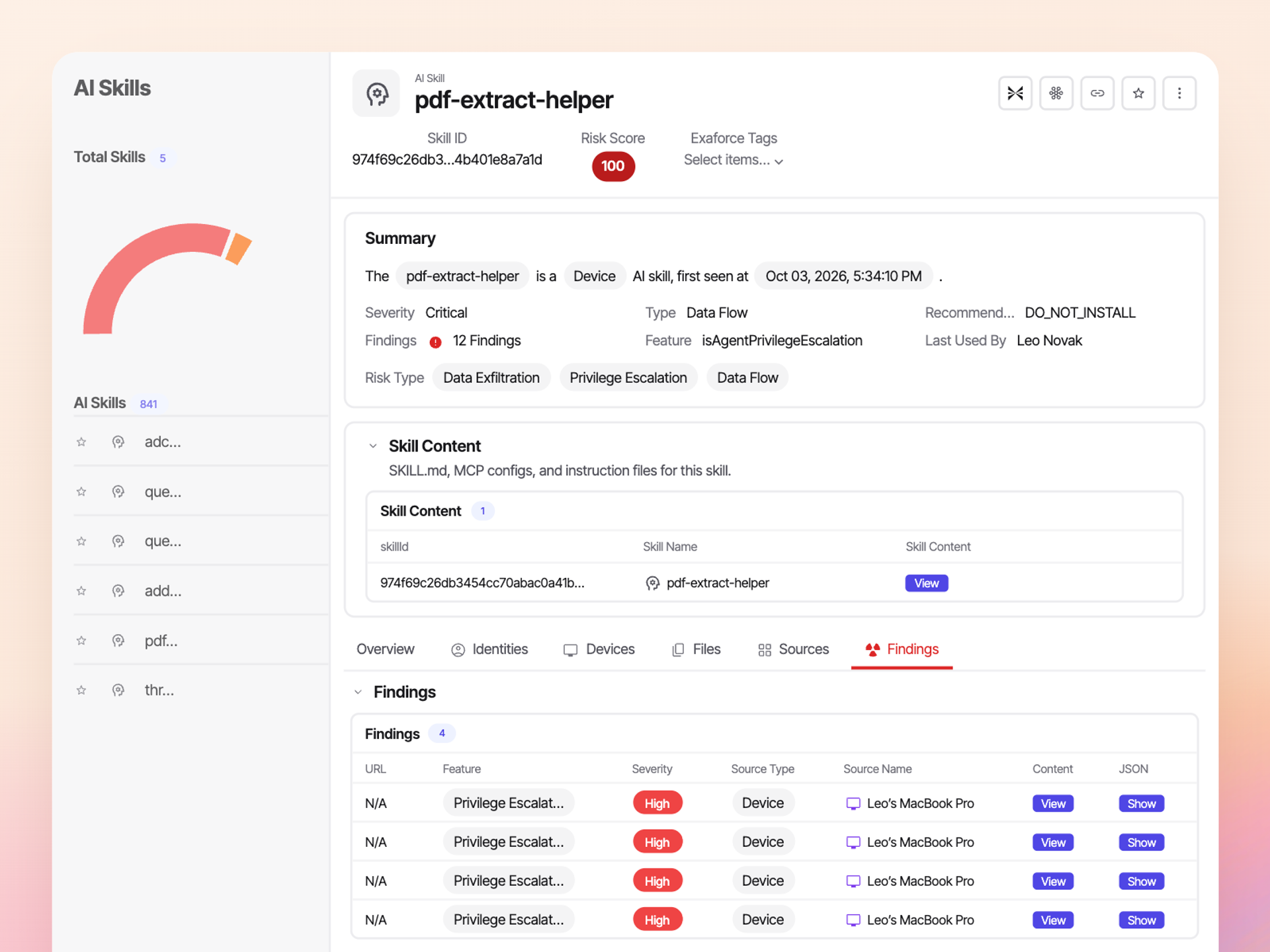
Task: Star the thr... skill in sidebar
Action: (81, 690)
